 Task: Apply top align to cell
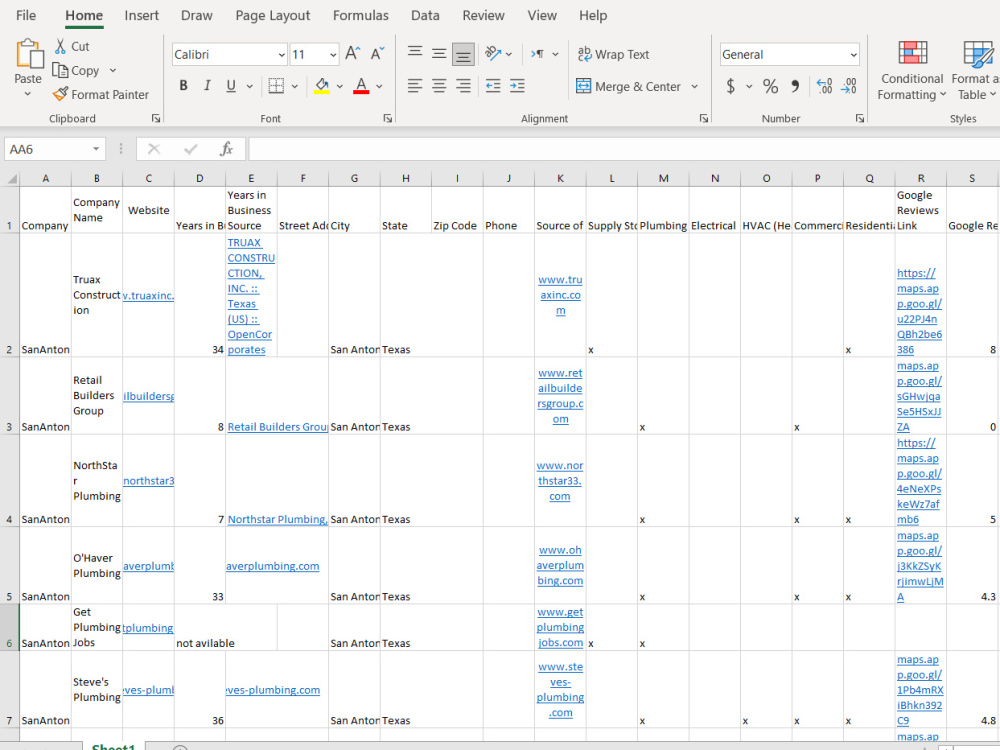415,54
